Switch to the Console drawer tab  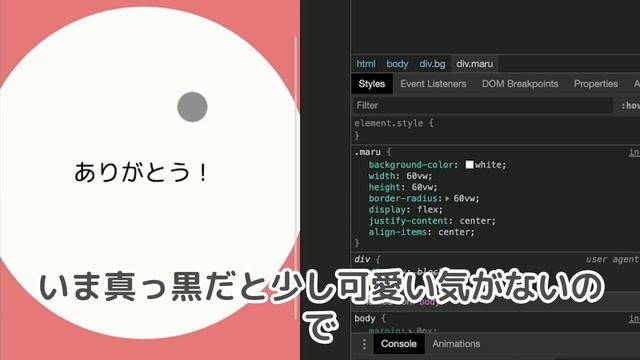coord(399,344)
